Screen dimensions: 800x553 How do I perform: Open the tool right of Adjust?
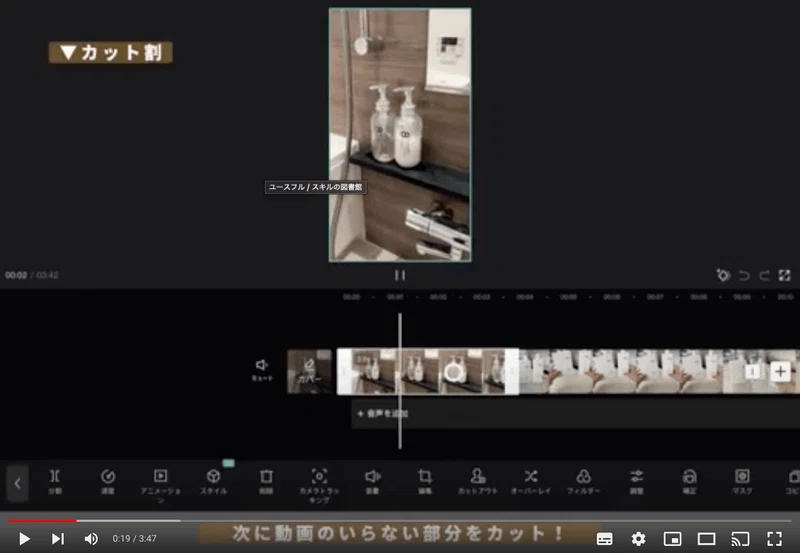click(x=689, y=481)
